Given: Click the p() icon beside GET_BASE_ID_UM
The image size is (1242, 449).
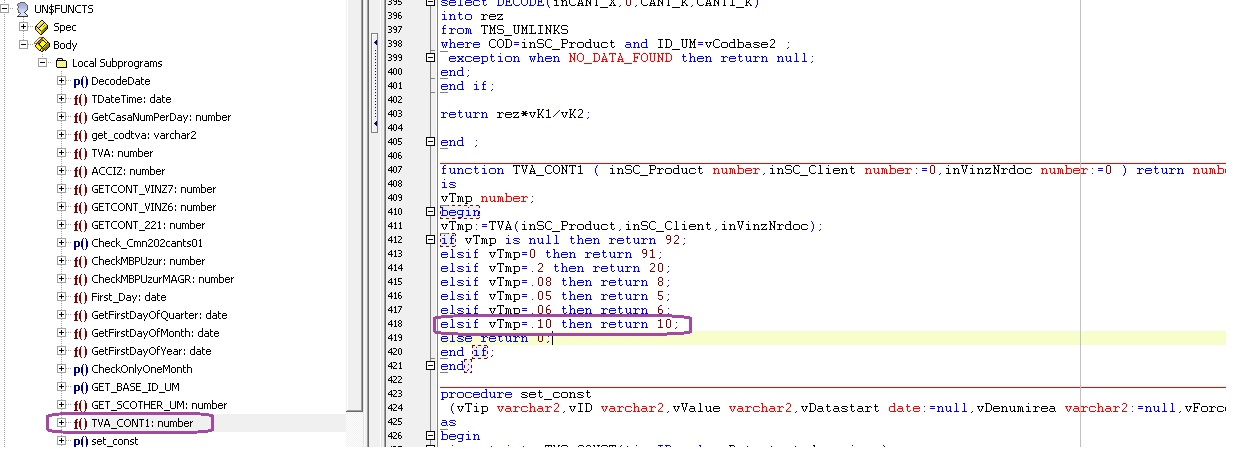Looking at the screenshot, I should click(81, 387).
